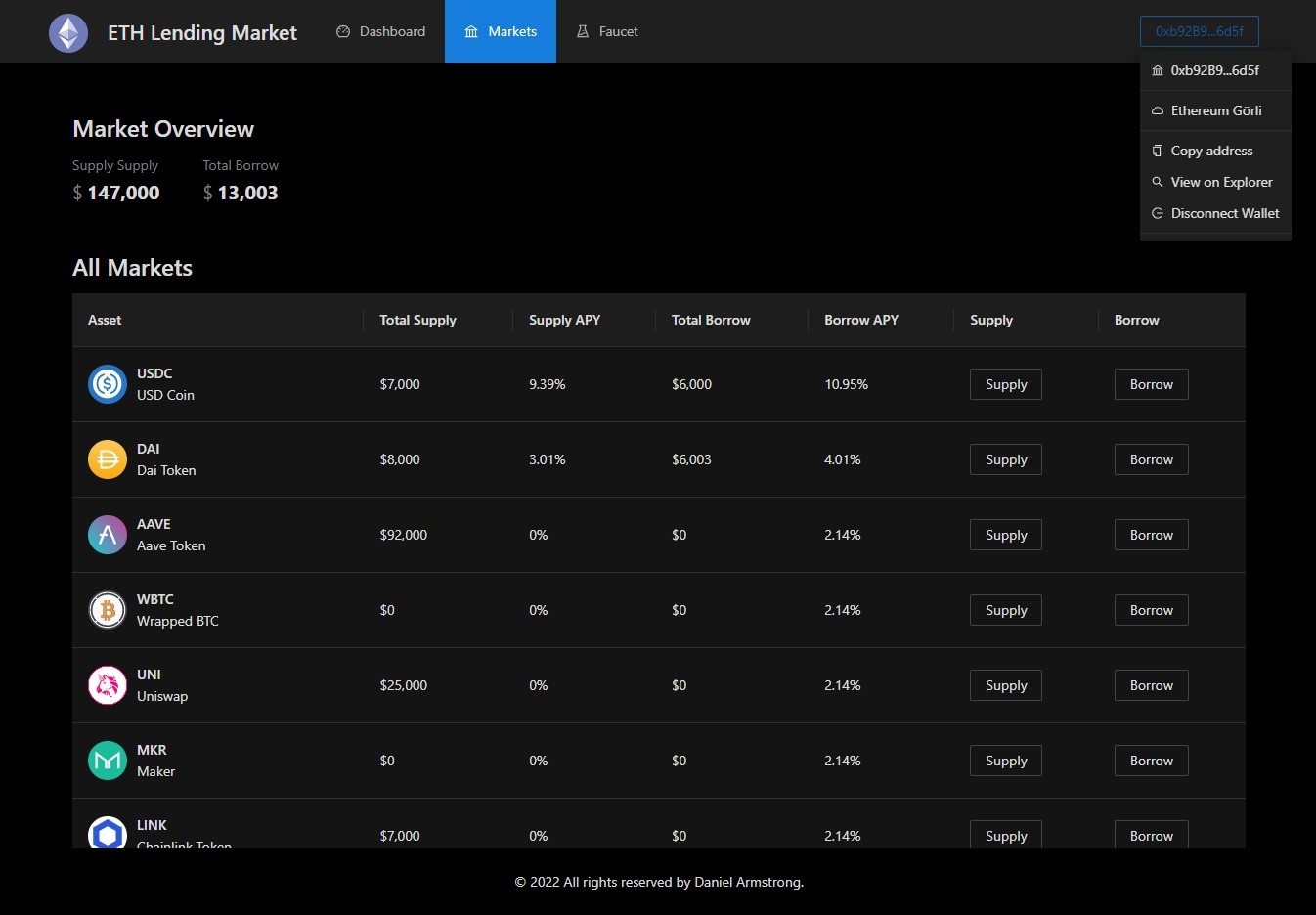Sort by Supply APY column header
The width and height of the screenshot is (1316, 915).
(564, 320)
